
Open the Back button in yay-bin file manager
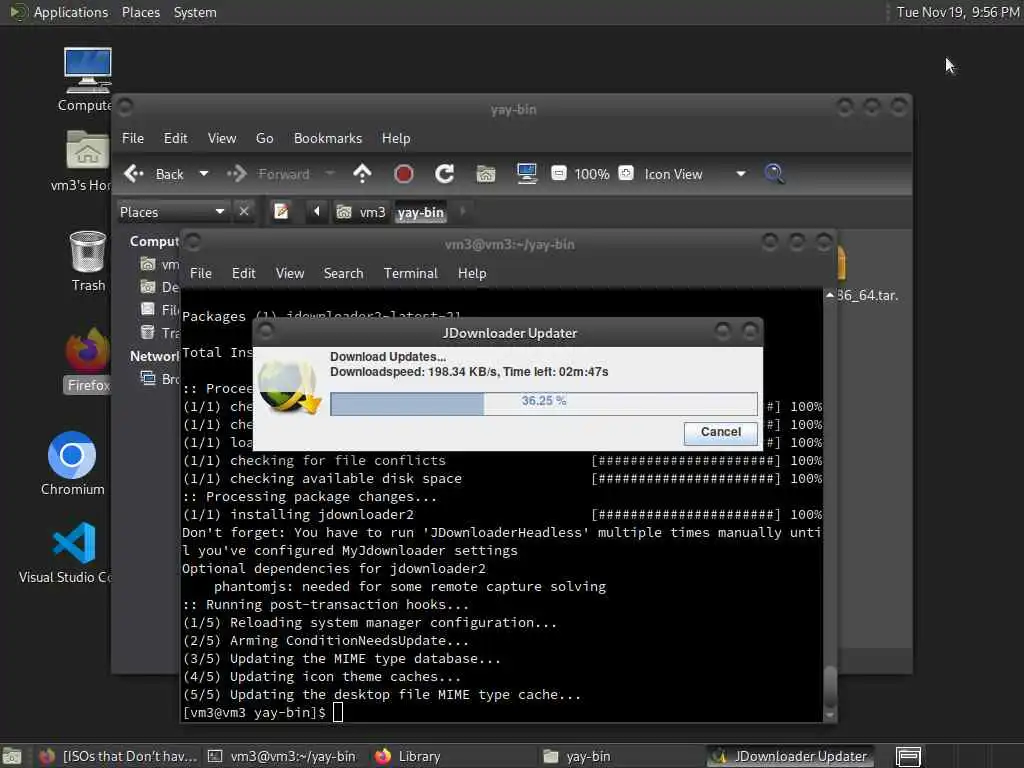[x=154, y=174]
